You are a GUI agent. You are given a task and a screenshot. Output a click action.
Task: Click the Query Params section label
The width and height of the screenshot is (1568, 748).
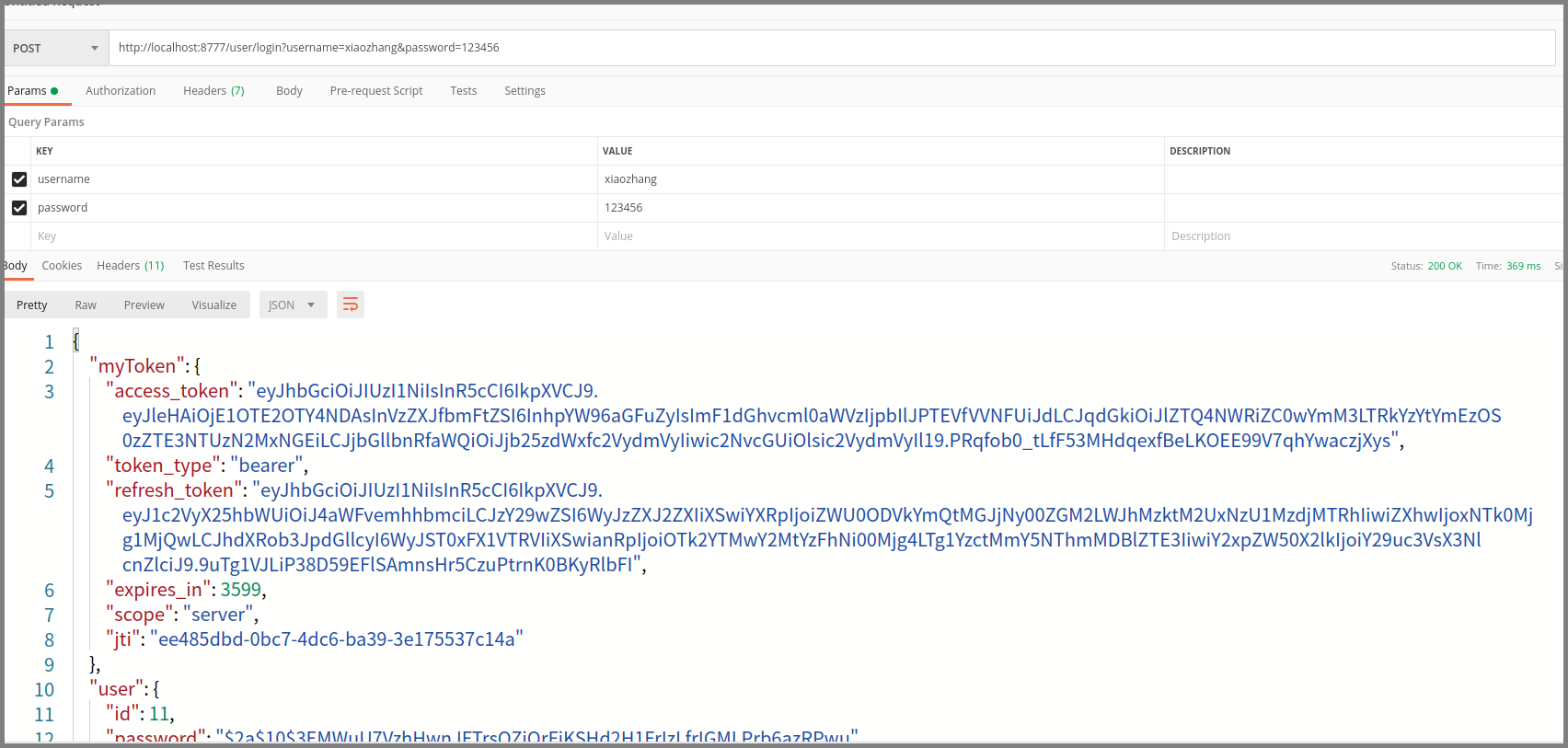[x=46, y=122]
